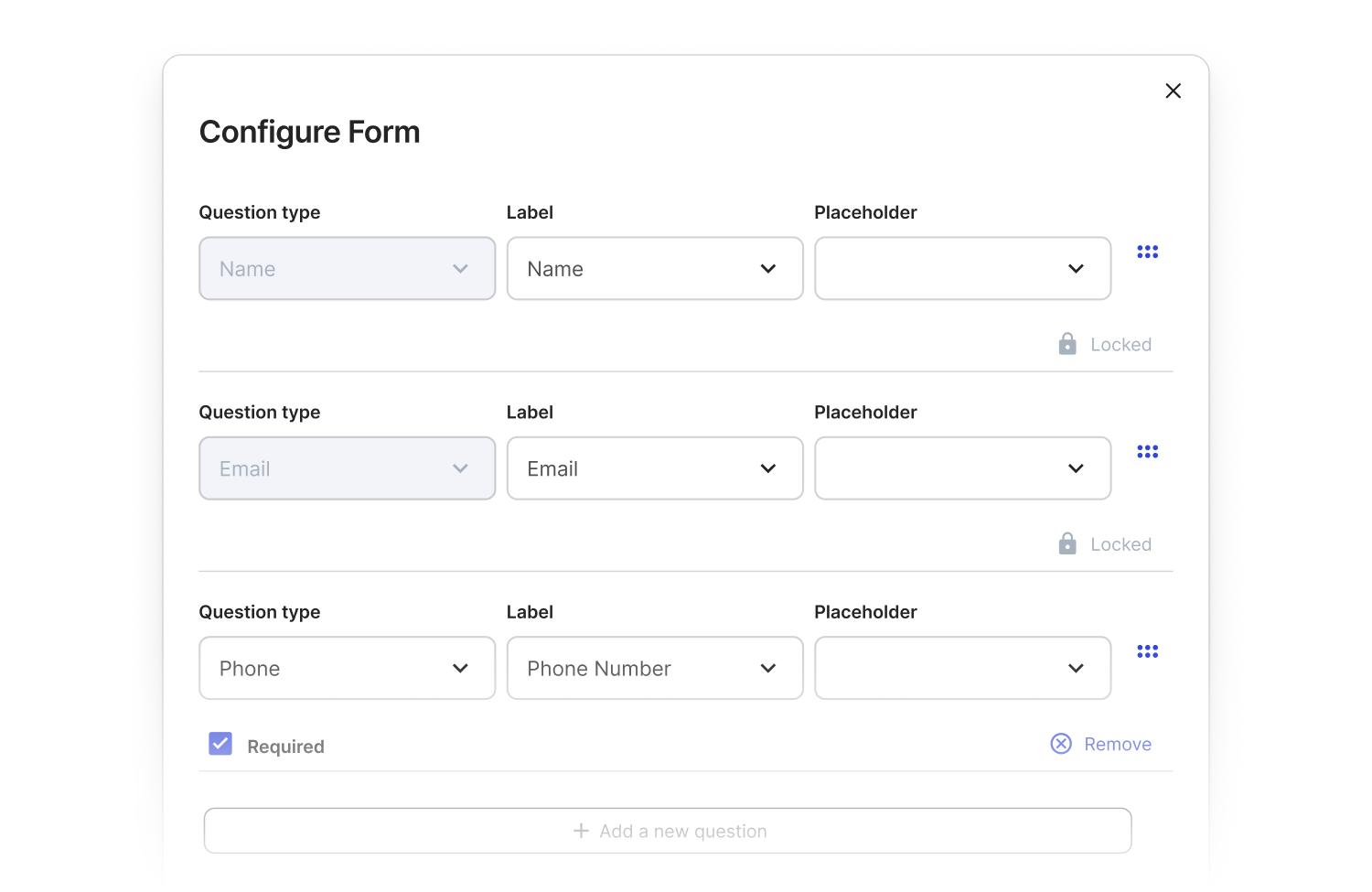Click the plus icon for new question
1372x892 pixels.
(x=581, y=831)
